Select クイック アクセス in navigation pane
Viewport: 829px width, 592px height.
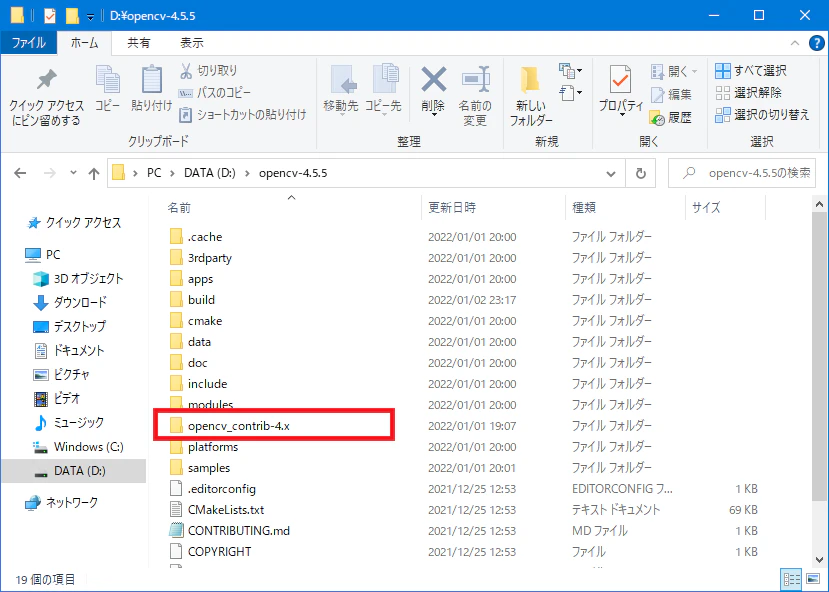coord(74,223)
